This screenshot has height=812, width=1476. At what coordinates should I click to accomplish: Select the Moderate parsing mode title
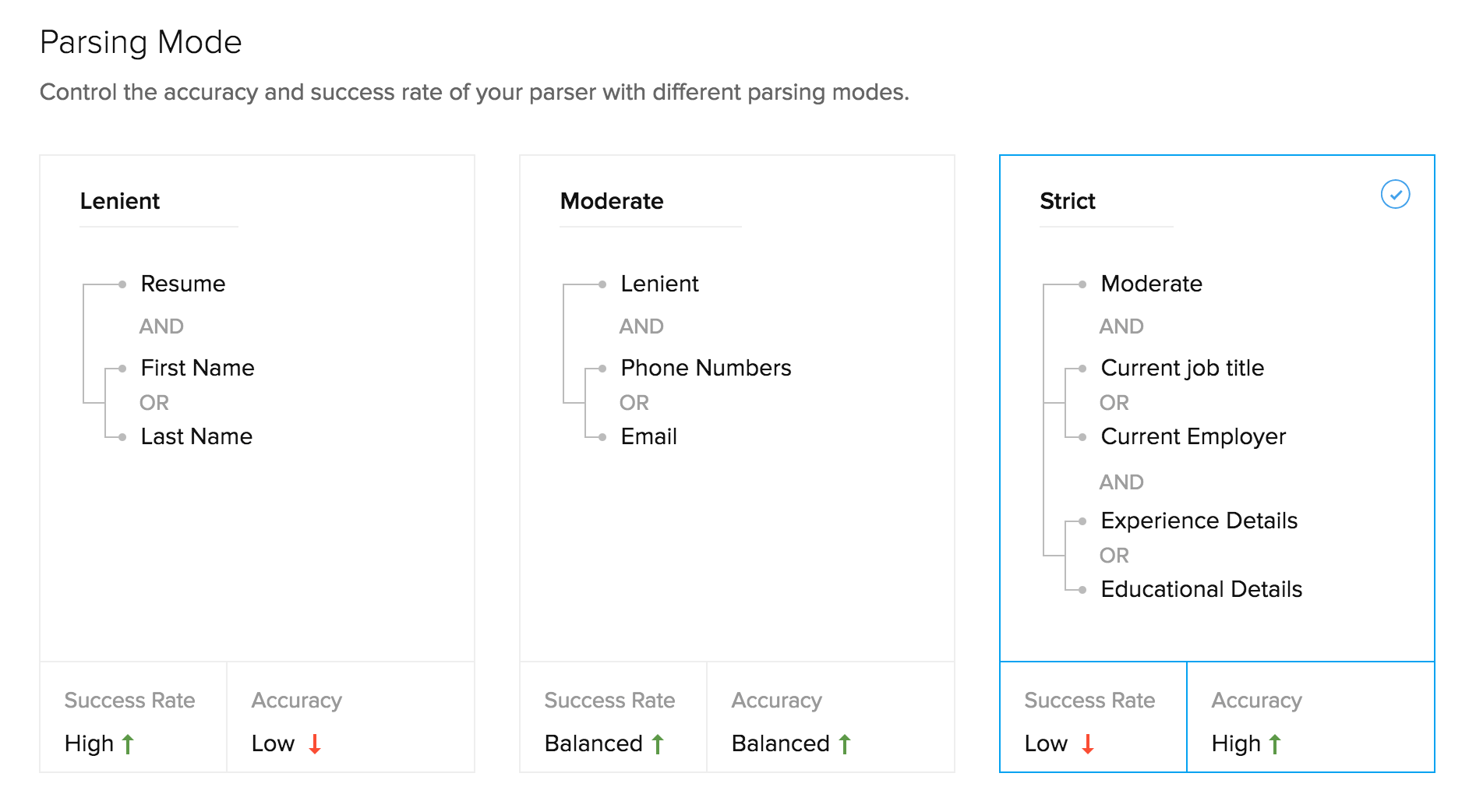612,201
